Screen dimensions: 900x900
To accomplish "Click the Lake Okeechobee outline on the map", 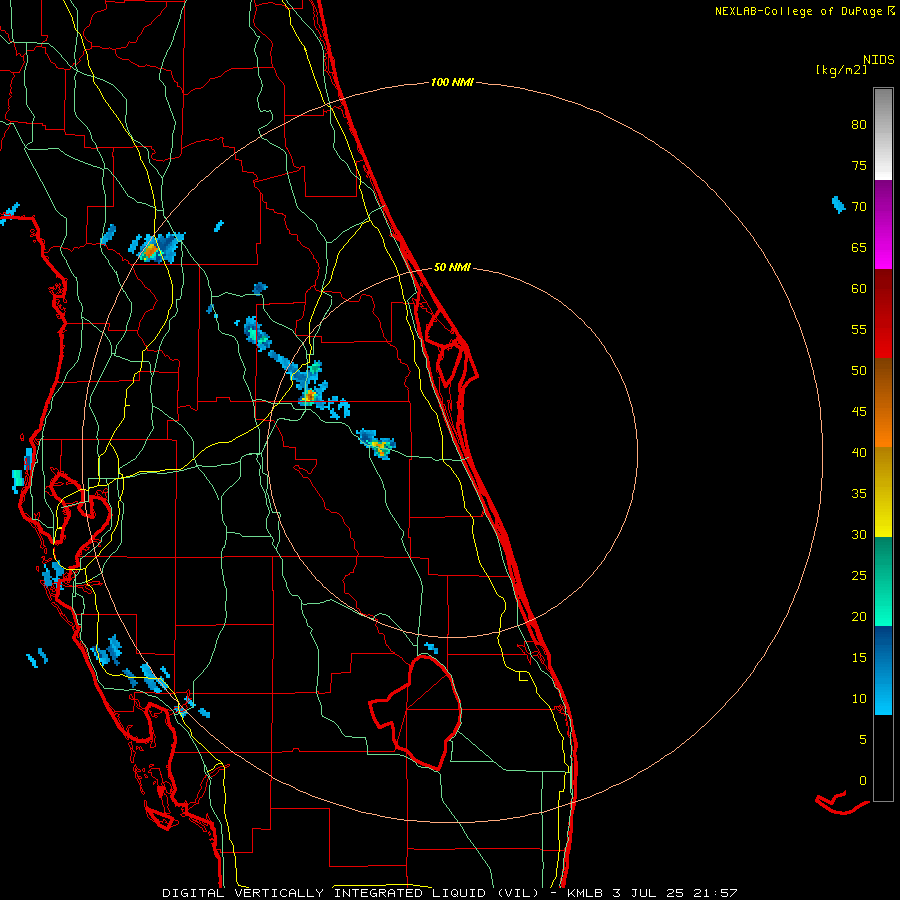I will (x=416, y=712).
